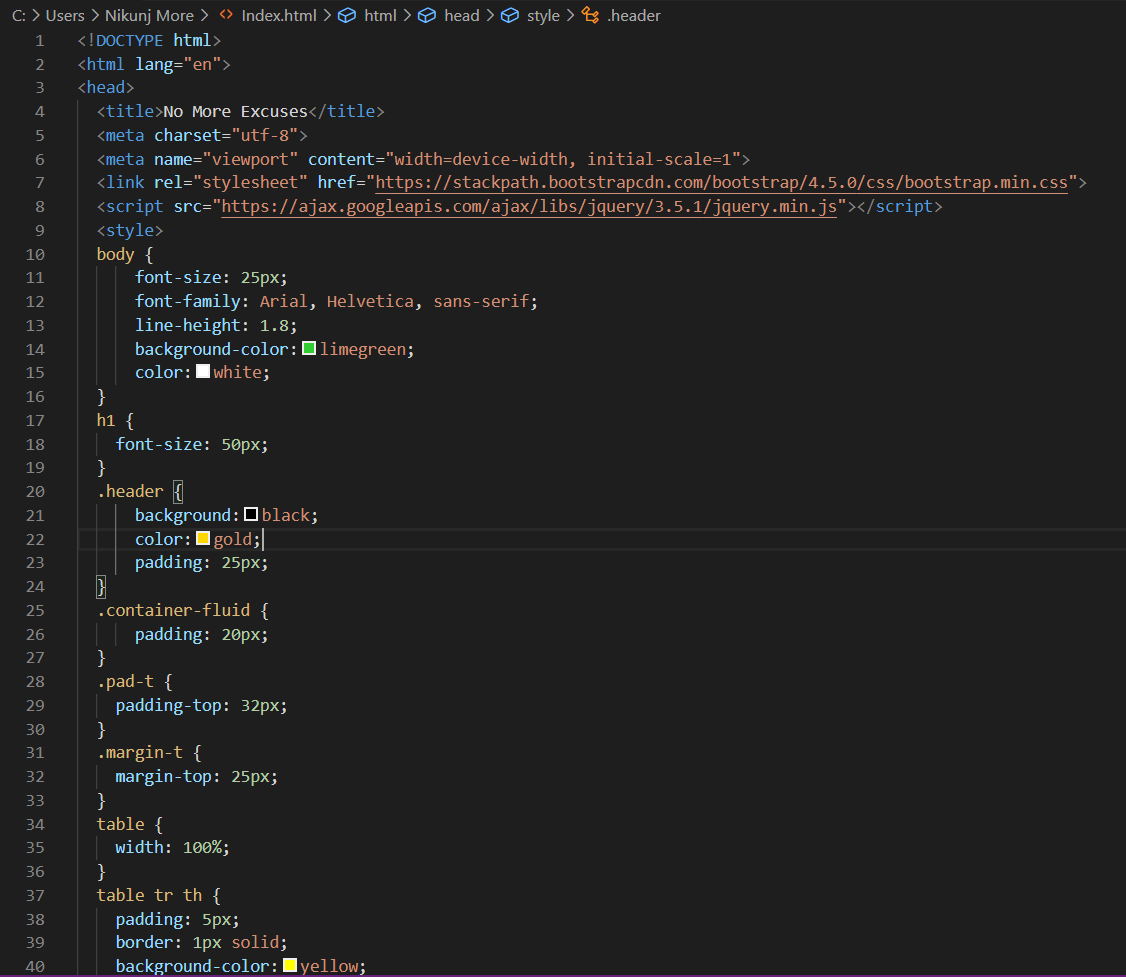
Task: Click the style element cube icon in breadcrumb
Action: (510, 15)
